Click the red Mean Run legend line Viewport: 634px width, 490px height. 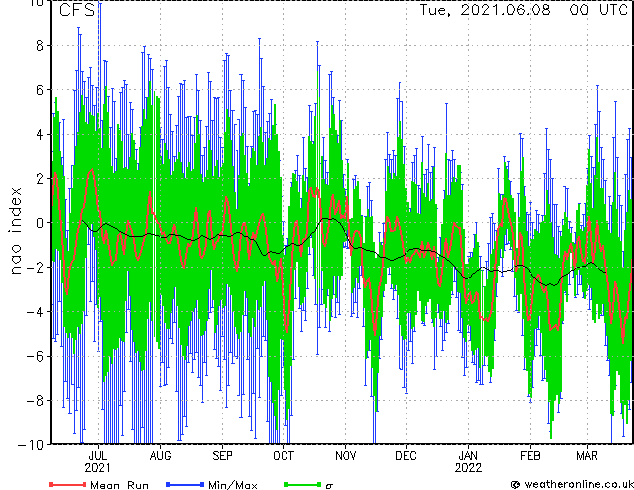coord(67,484)
